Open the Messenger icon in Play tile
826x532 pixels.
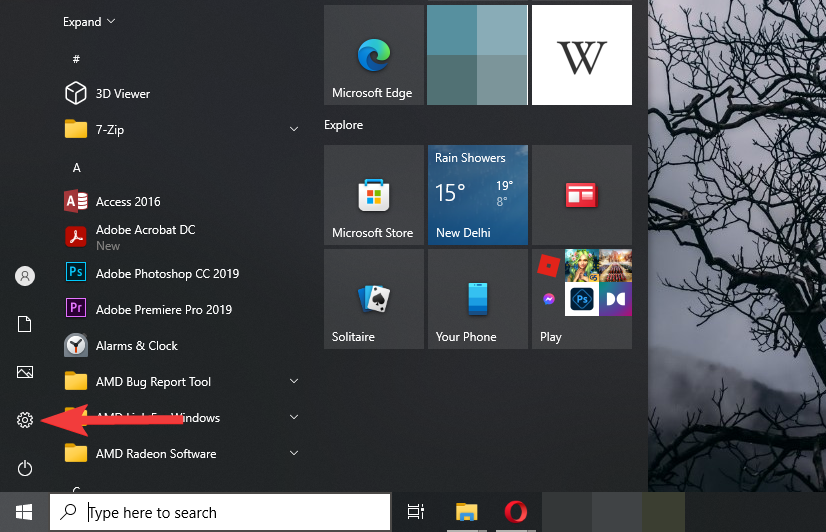(548, 299)
